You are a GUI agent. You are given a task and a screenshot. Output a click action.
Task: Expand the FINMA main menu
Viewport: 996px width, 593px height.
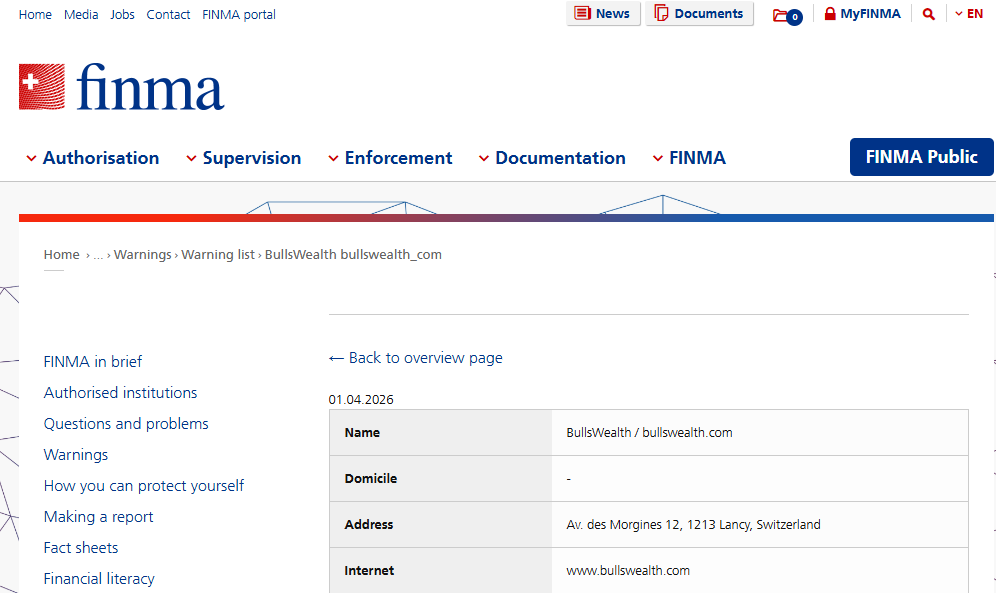pos(690,157)
